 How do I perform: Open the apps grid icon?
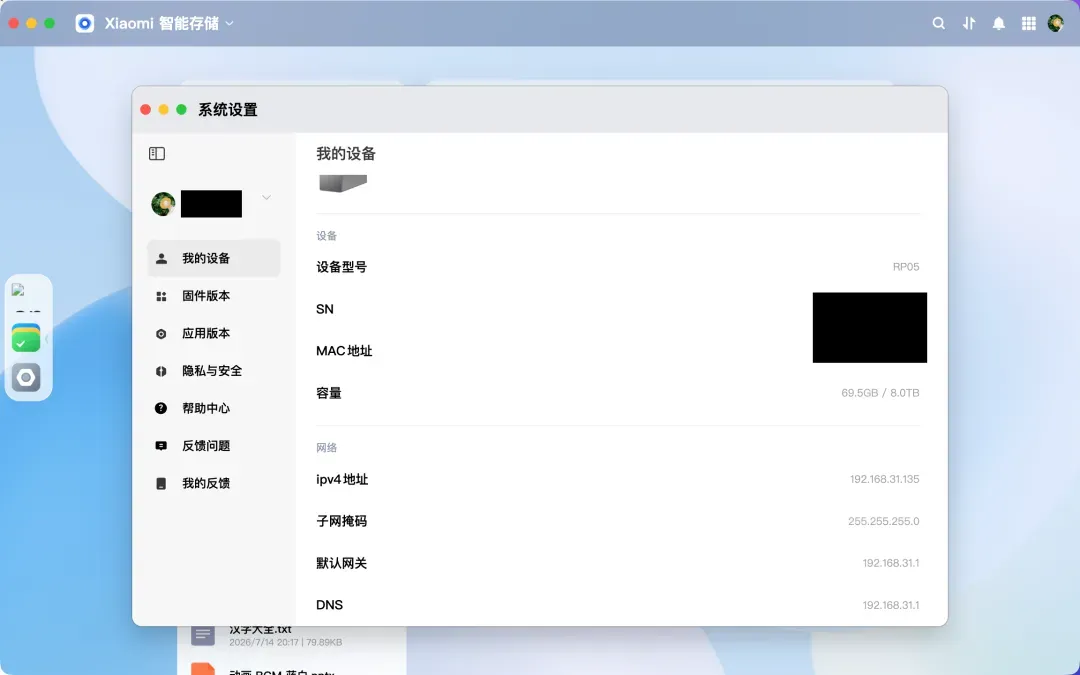1028,23
